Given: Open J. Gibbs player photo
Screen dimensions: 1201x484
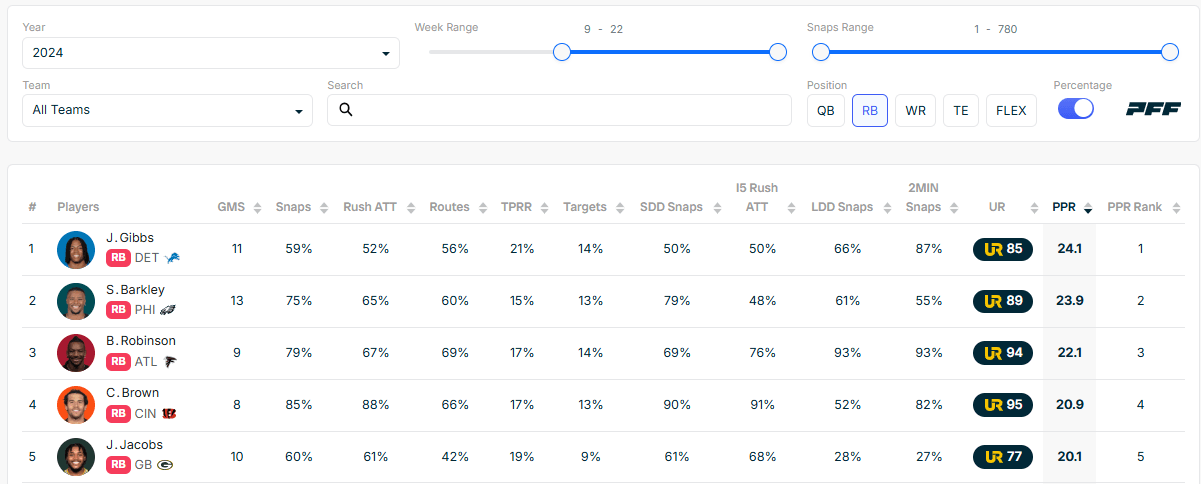Looking at the screenshot, I should (76, 249).
